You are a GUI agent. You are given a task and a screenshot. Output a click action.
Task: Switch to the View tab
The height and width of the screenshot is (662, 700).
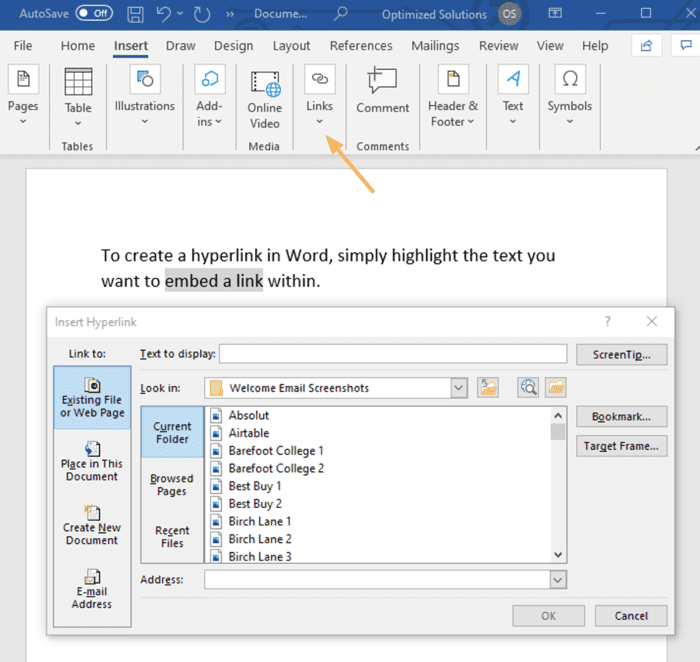pos(550,46)
